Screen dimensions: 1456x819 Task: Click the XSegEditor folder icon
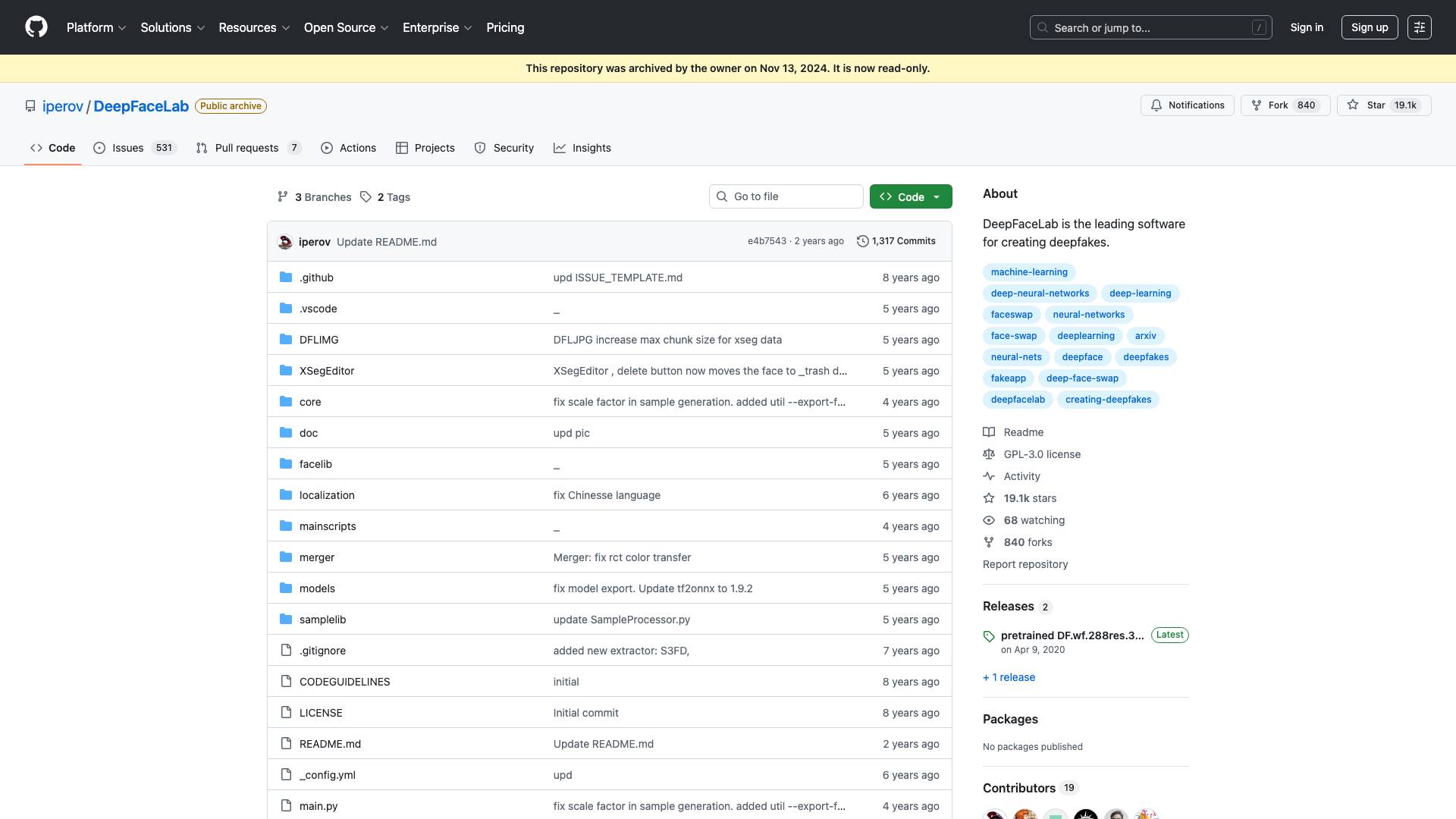click(x=286, y=371)
